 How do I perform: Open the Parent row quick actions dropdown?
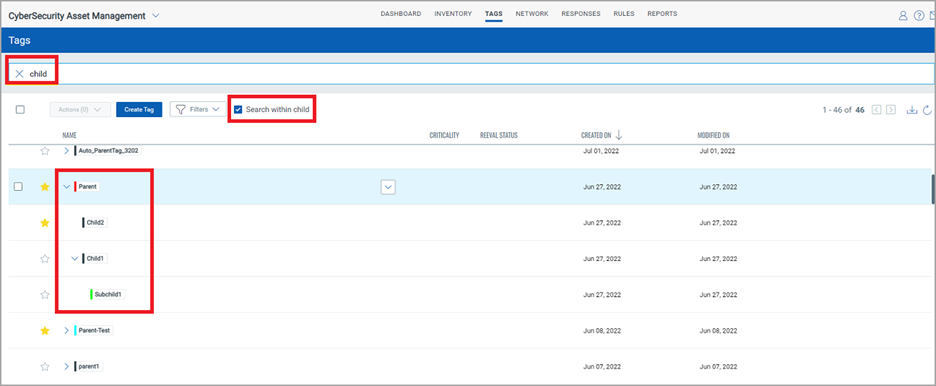(x=389, y=187)
